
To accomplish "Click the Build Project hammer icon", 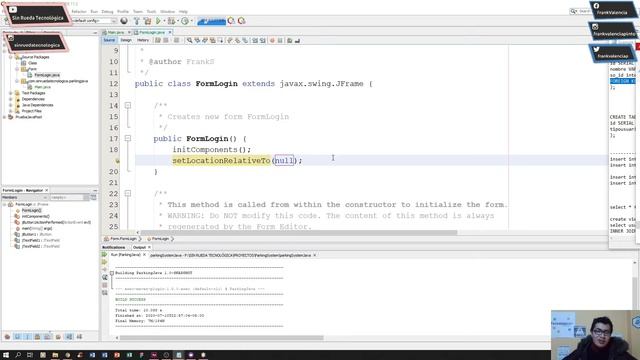I will 137,21.
